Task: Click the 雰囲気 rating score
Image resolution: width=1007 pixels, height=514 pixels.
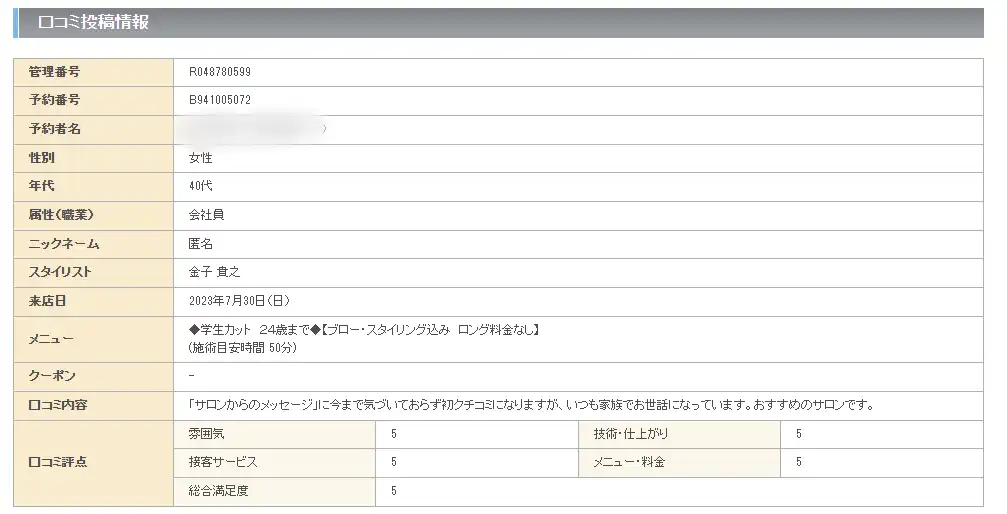Action: (394, 434)
